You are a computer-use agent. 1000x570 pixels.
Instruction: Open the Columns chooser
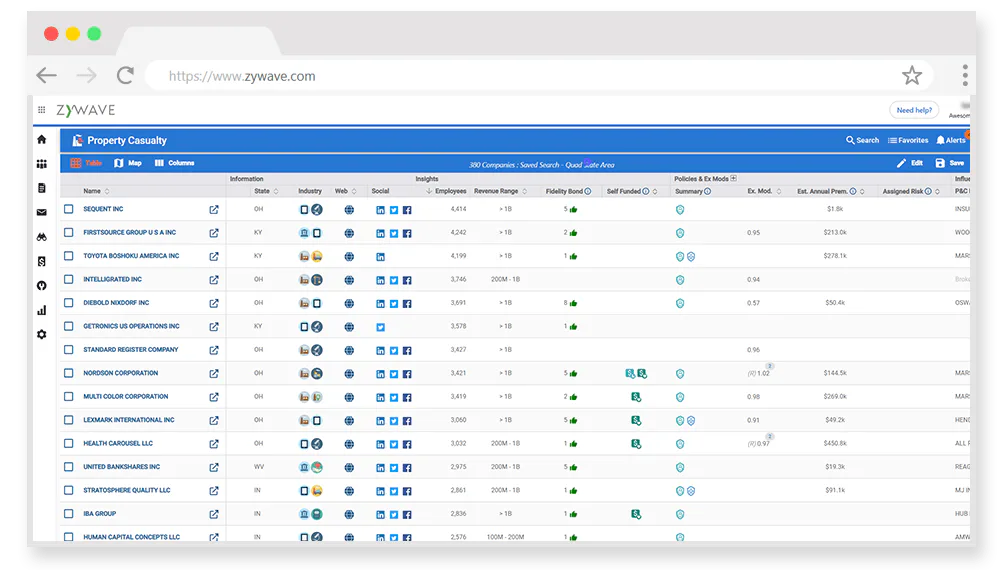(x=174, y=163)
